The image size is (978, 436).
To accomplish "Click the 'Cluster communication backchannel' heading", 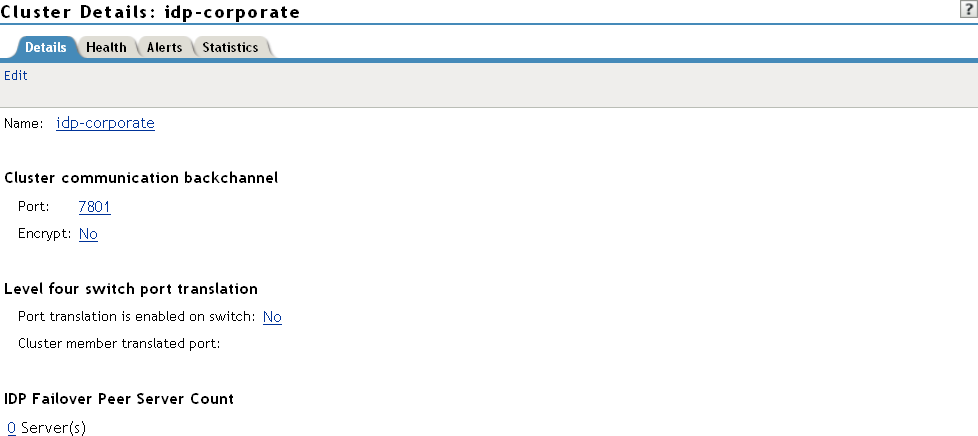I will click(x=141, y=178).
